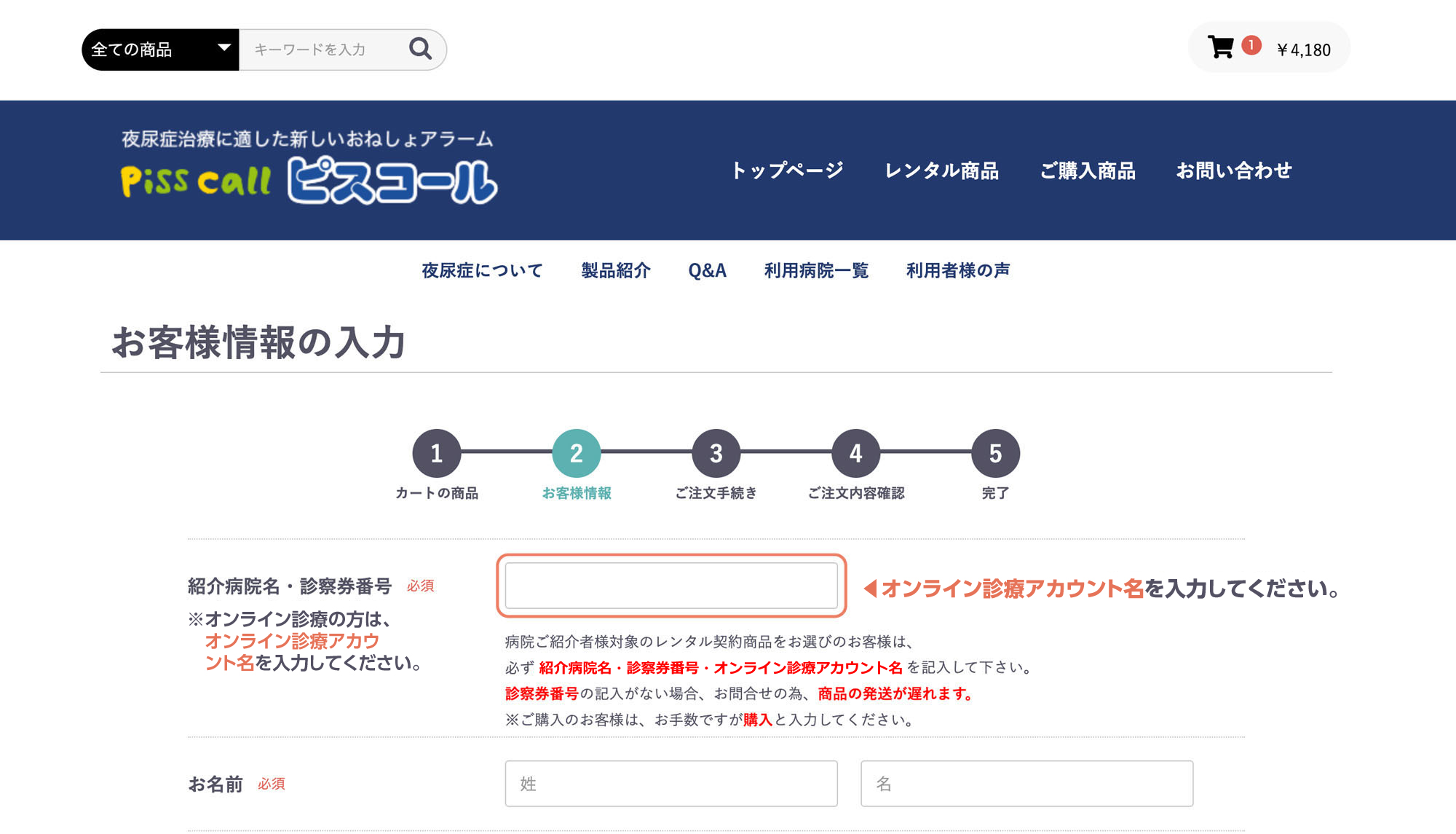Click the ¥4,180 cart total
This screenshot has width=1456, height=834.
click(x=1304, y=50)
